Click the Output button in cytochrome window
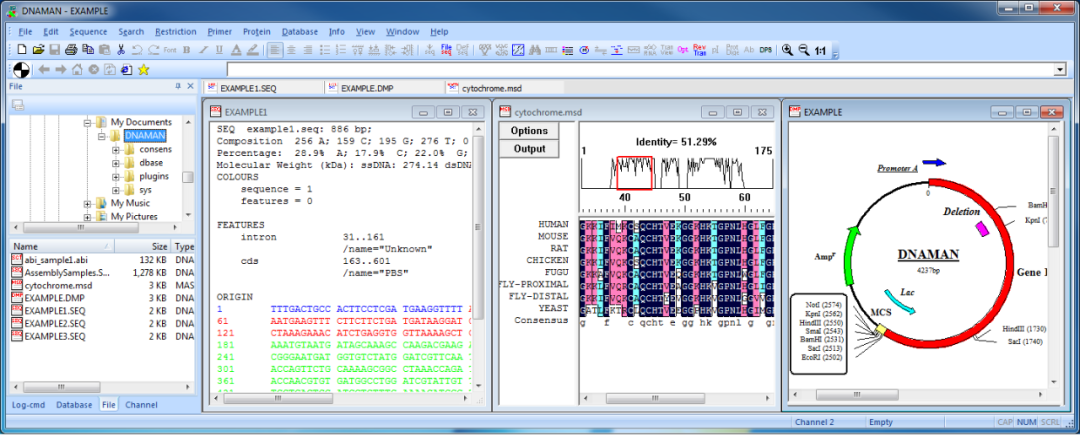This screenshot has height=436, width=1080. pos(529,149)
